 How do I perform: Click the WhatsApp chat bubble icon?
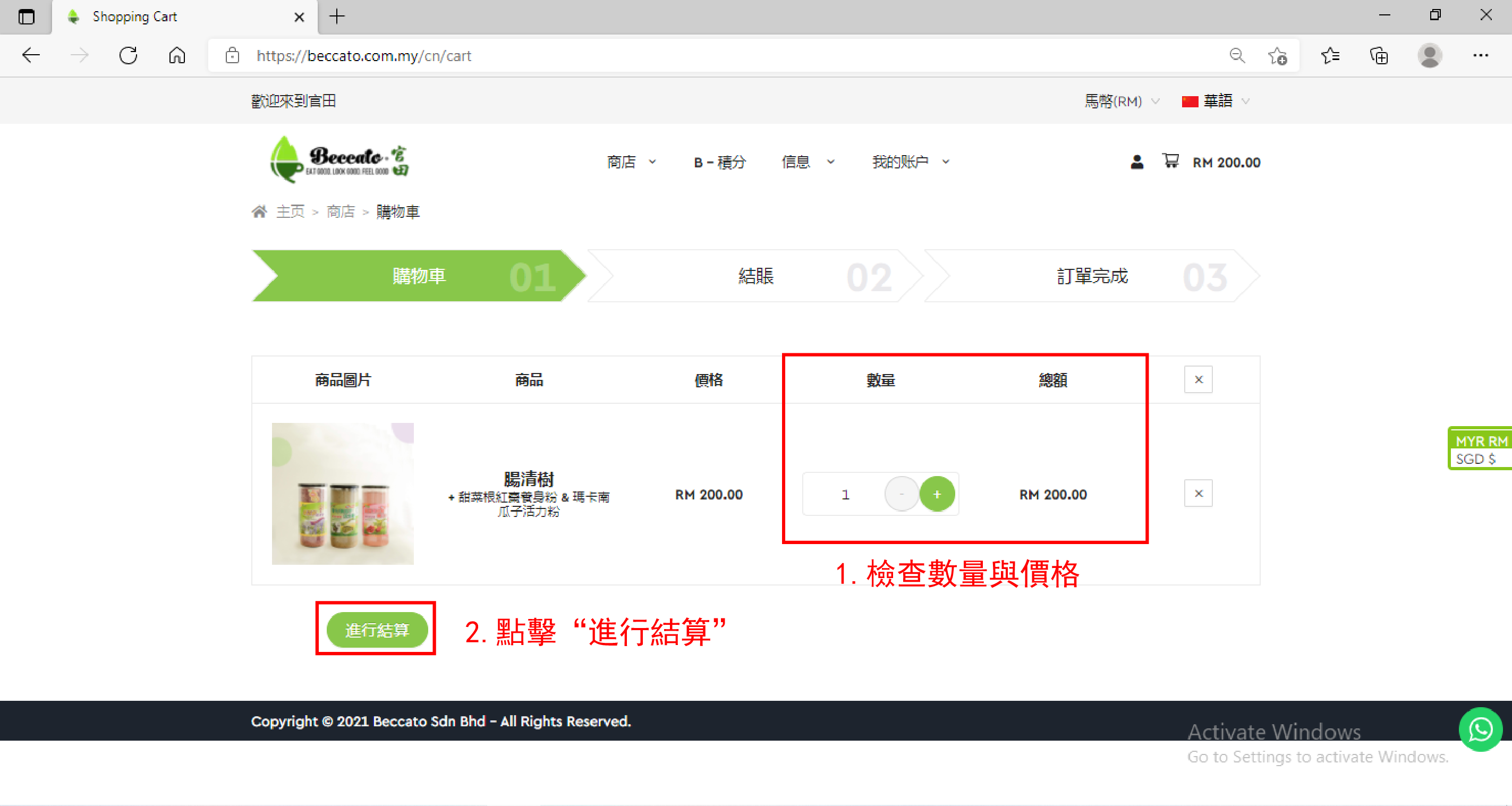click(x=1480, y=729)
